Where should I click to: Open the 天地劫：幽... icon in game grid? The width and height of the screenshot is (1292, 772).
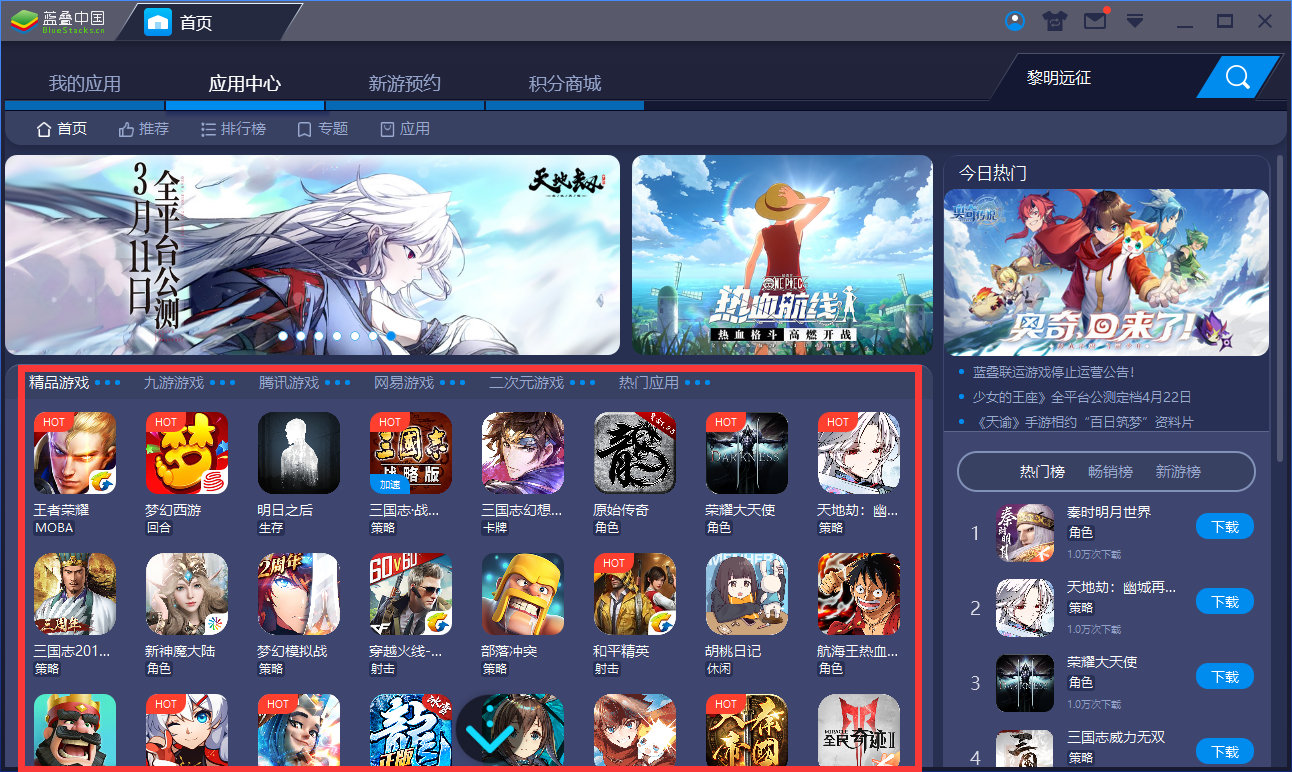click(859, 453)
